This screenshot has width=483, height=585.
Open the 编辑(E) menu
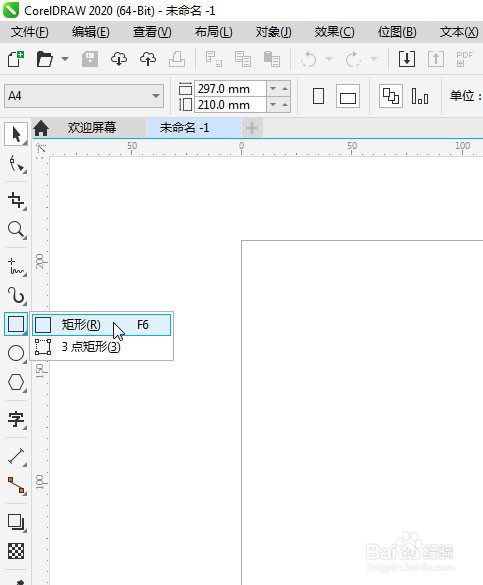[x=91, y=32]
